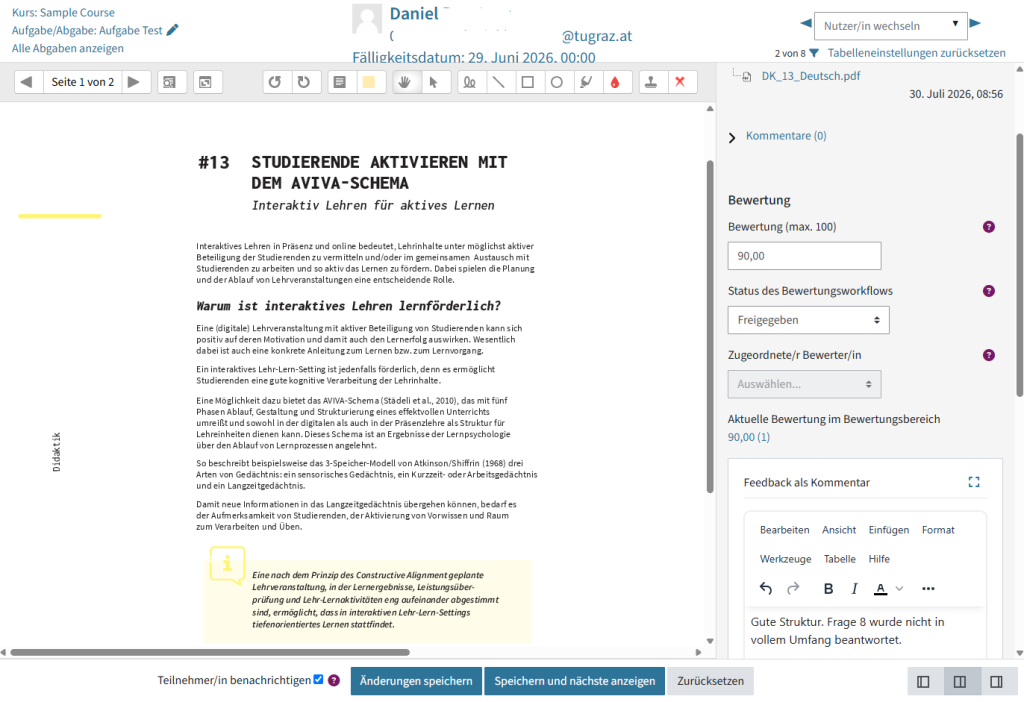Undo last edit in feedback editor
Viewport: 1024px width, 702px height.
(766, 589)
